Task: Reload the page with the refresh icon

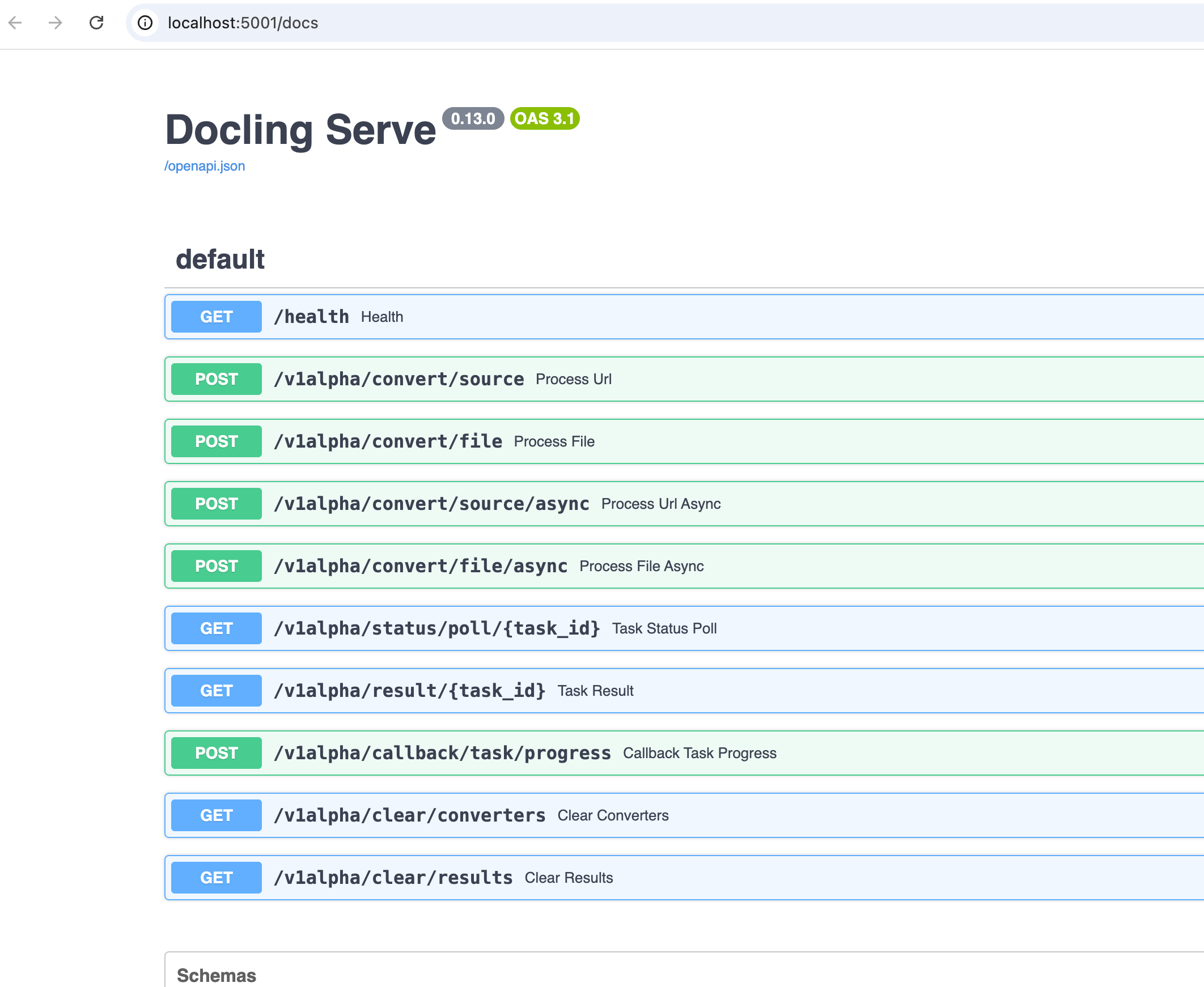Action: 97,23
